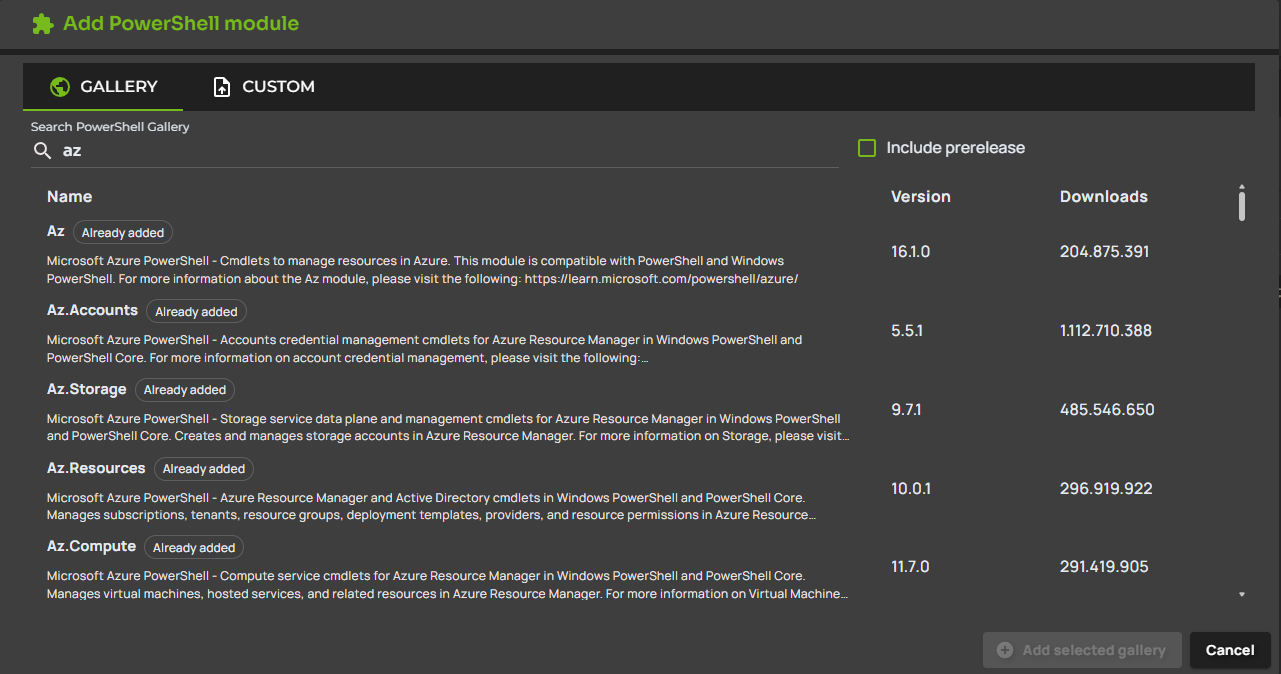Click the globe icon on Gallery tab
1281x674 pixels.
click(x=59, y=87)
